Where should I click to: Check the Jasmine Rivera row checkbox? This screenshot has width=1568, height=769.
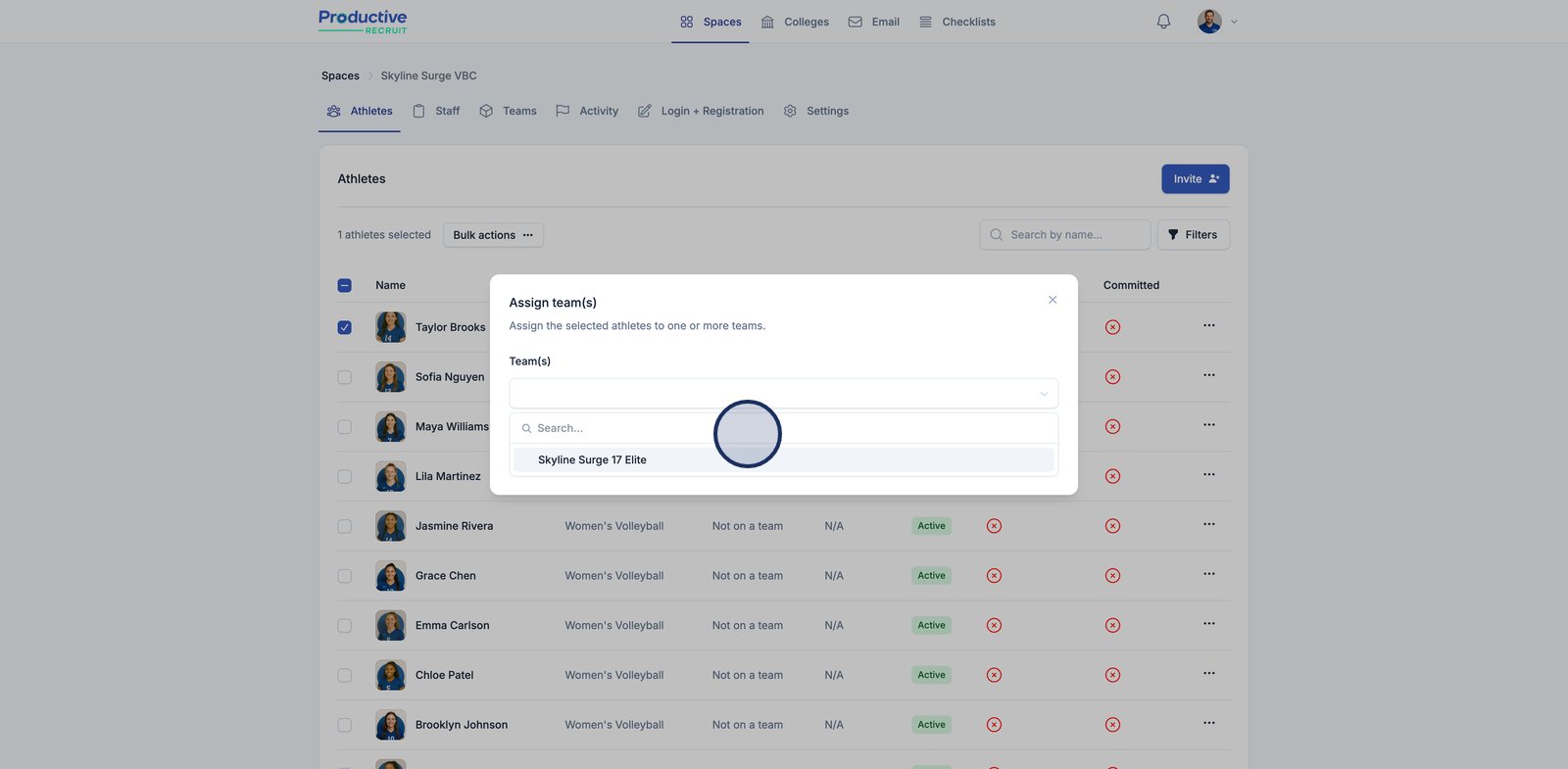345,526
